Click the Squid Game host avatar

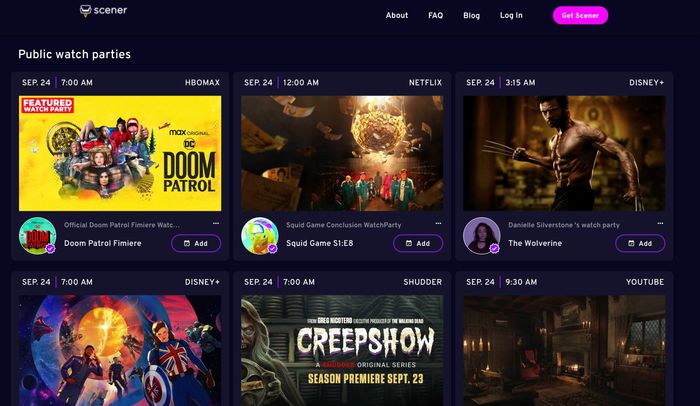pyautogui.click(x=260, y=236)
